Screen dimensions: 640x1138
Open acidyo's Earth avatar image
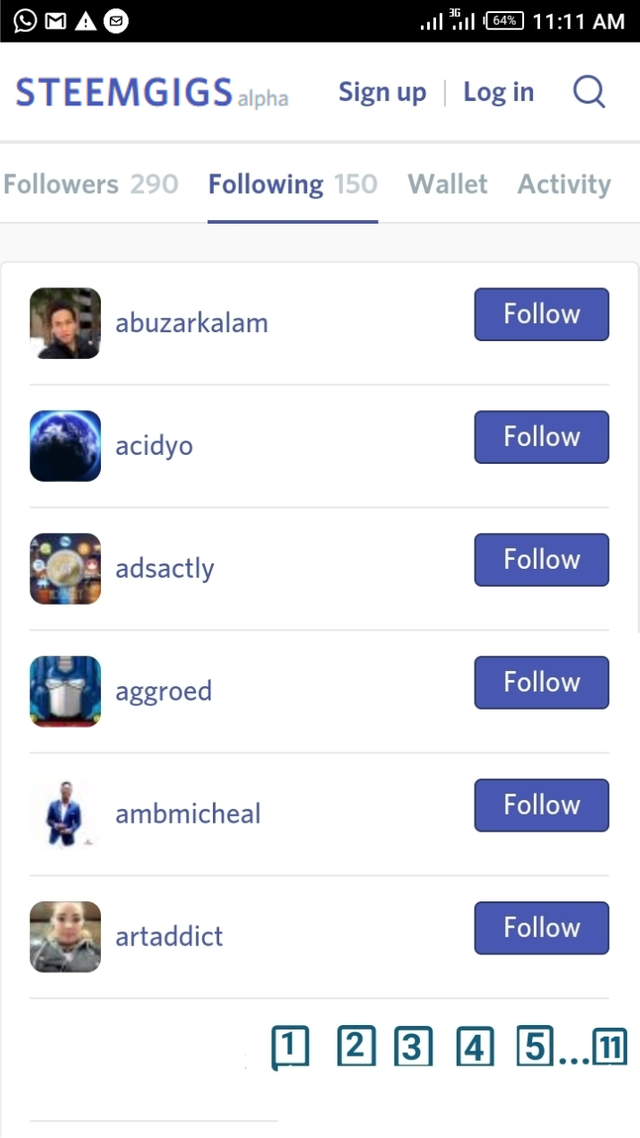pyautogui.click(x=65, y=446)
